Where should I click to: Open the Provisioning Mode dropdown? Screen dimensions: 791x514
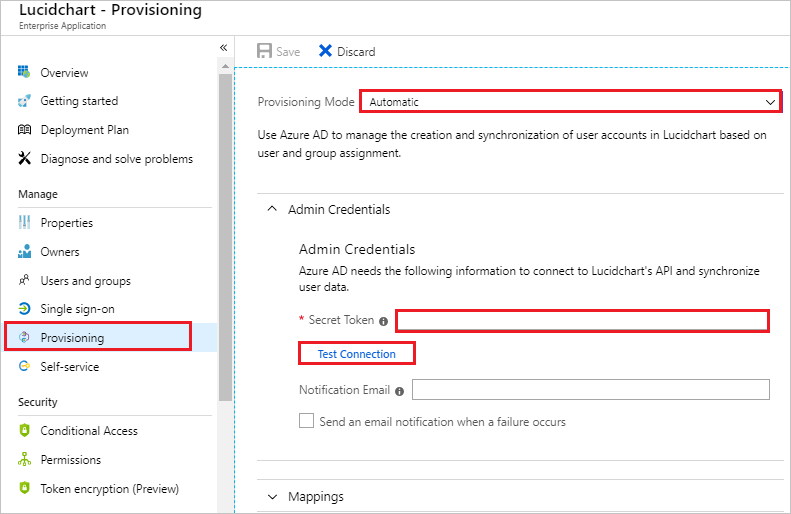(x=571, y=102)
